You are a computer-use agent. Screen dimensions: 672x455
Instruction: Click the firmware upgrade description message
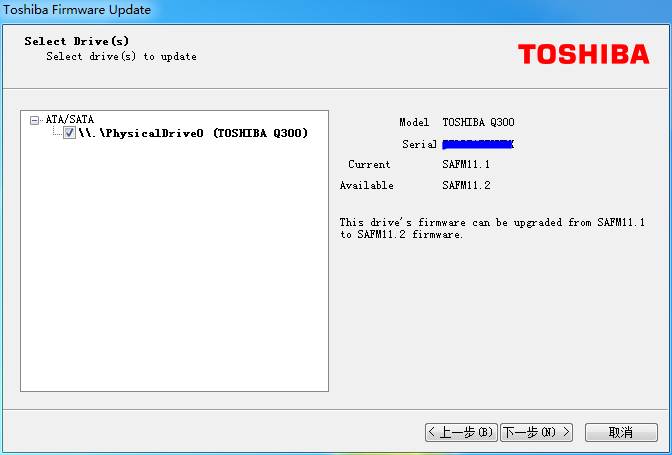pyautogui.click(x=492, y=228)
